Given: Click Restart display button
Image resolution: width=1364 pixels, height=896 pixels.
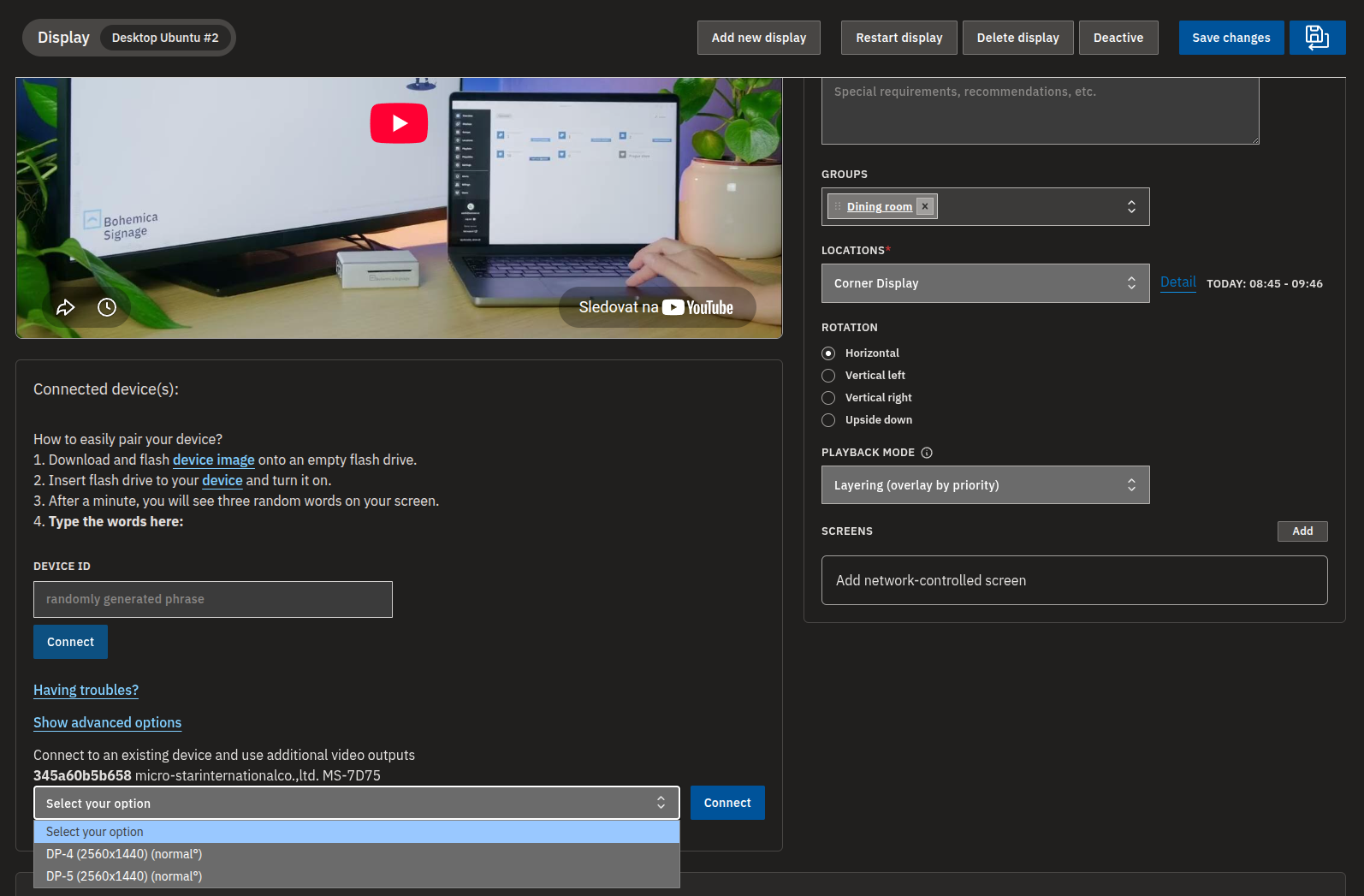Looking at the screenshot, I should click(898, 38).
